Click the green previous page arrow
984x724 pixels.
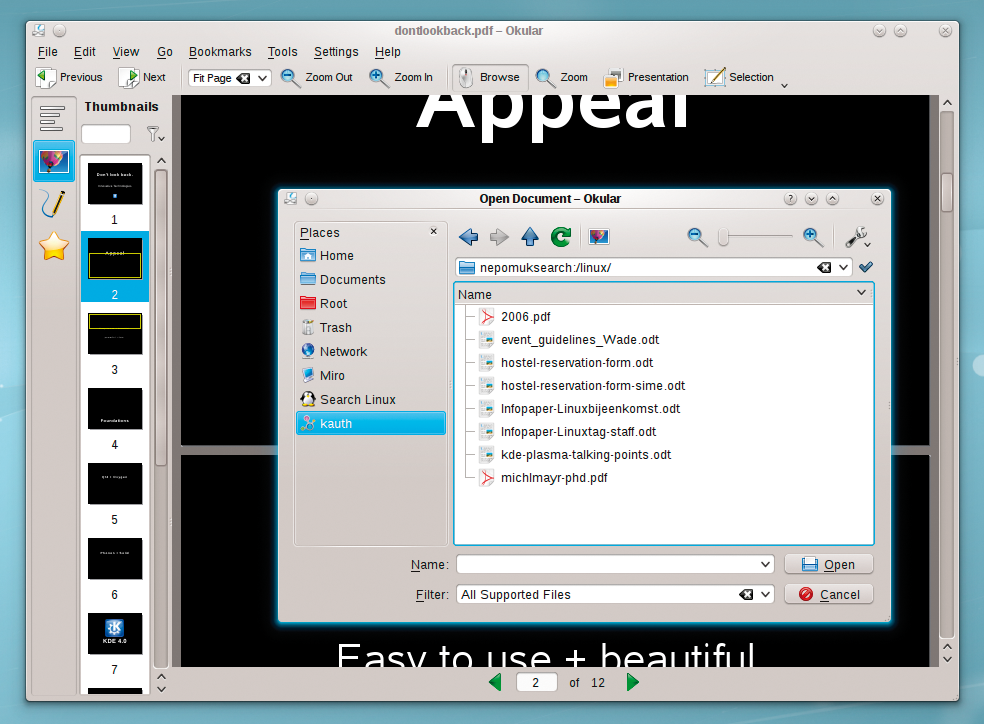tap(495, 682)
